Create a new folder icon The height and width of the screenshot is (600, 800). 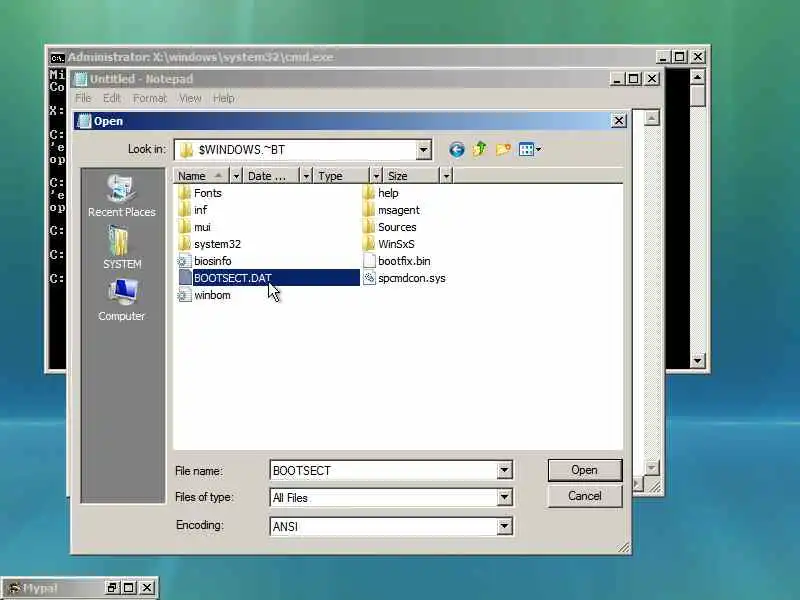(503, 149)
